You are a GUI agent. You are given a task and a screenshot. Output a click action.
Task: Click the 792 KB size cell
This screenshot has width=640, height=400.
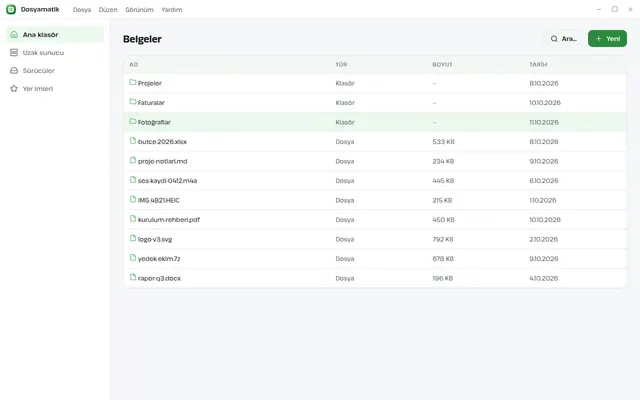click(x=443, y=239)
